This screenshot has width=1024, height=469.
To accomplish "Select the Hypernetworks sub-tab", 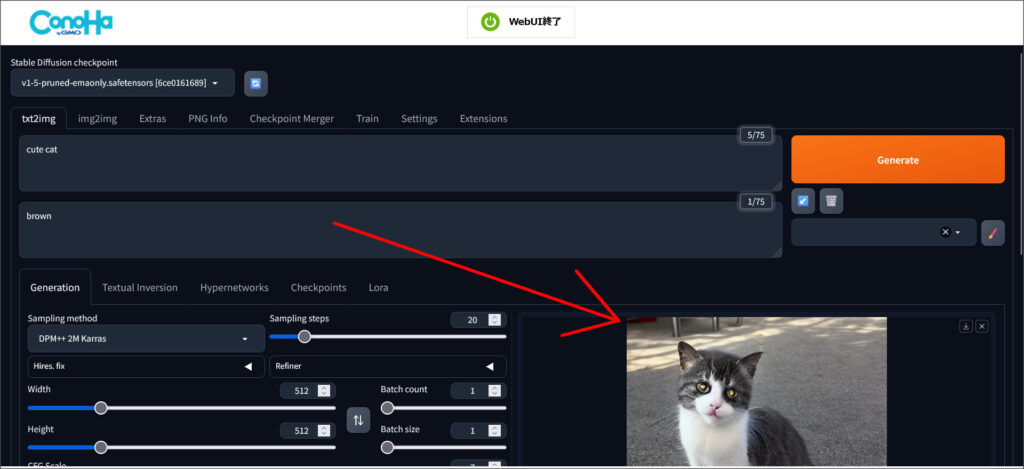I will coord(234,287).
